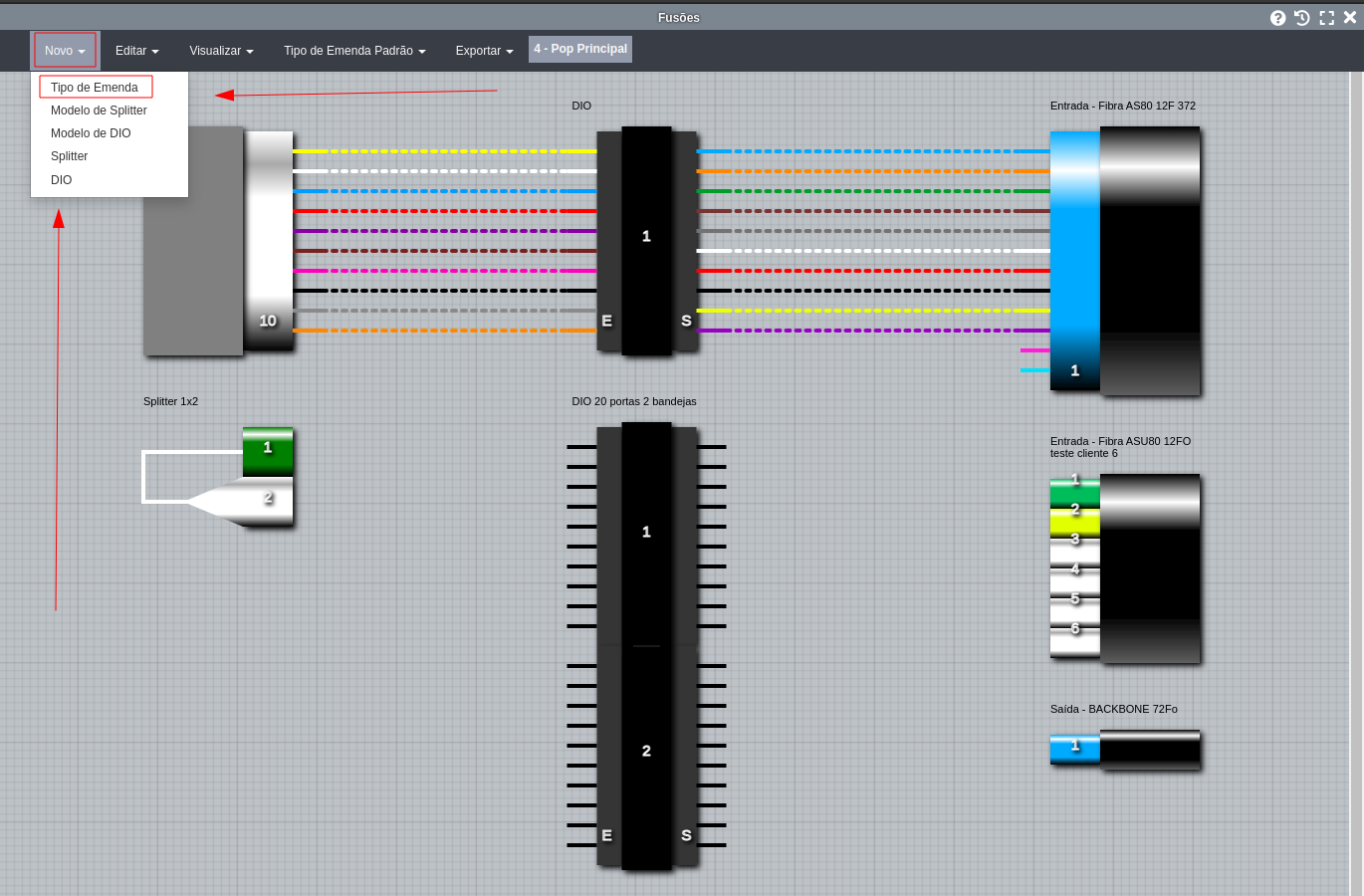Toggle fullscreen view icon
The height and width of the screenshot is (896, 1364).
click(1327, 18)
